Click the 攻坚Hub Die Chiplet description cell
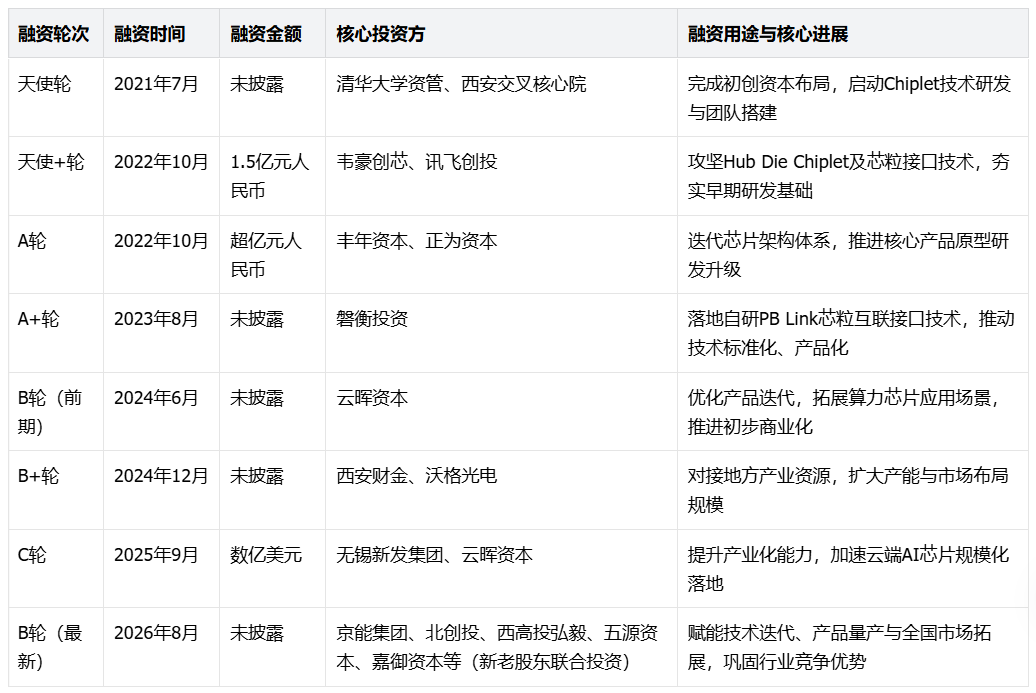1036x693 pixels. [x=852, y=176]
